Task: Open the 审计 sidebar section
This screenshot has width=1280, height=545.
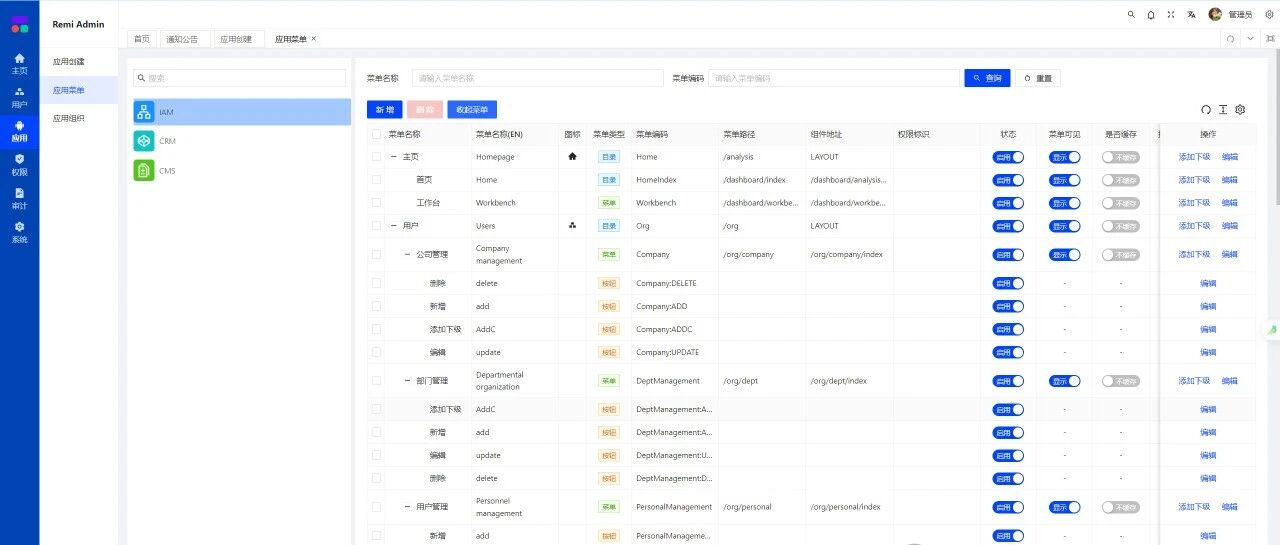Action: pyautogui.click(x=19, y=199)
